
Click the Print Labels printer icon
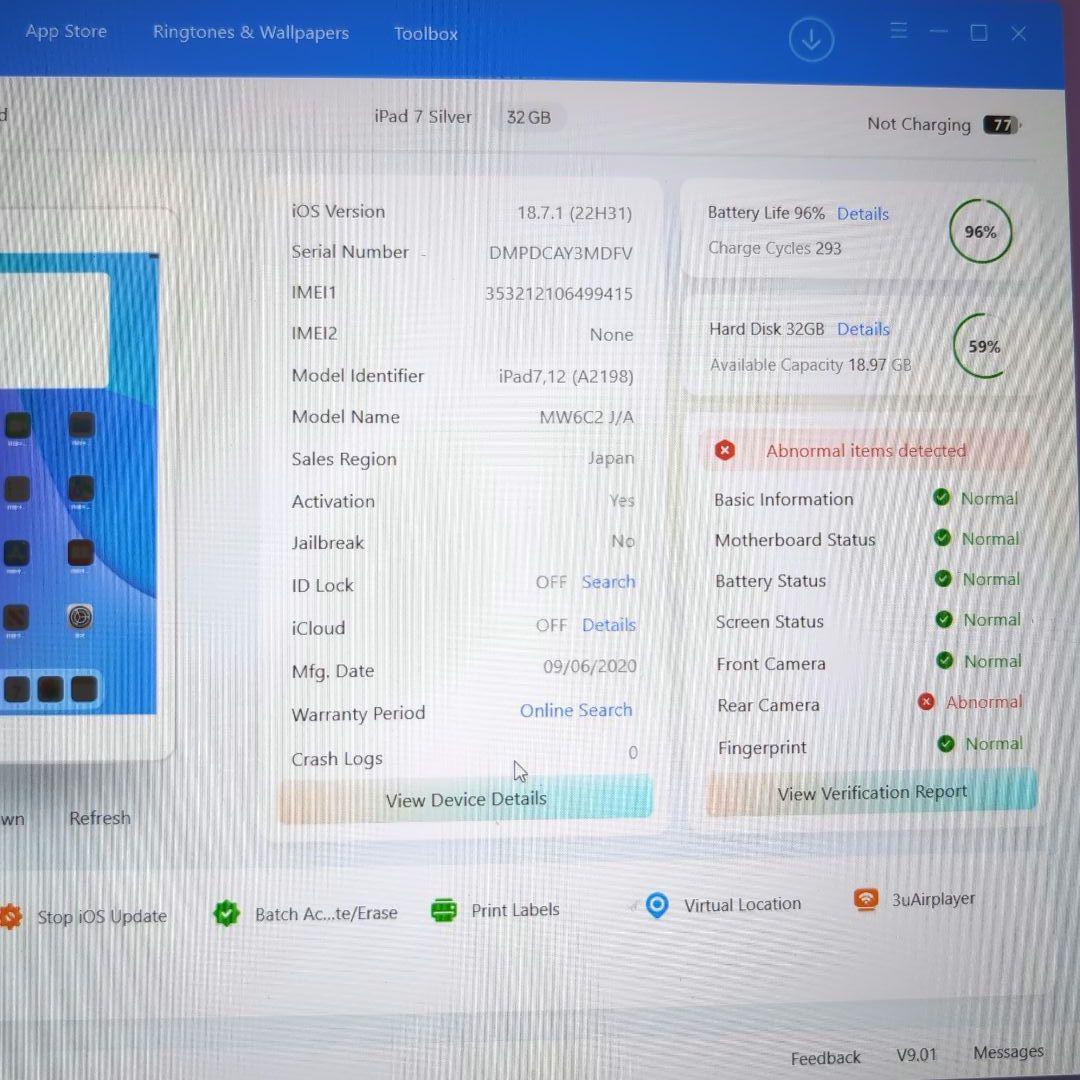pos(444,910)
